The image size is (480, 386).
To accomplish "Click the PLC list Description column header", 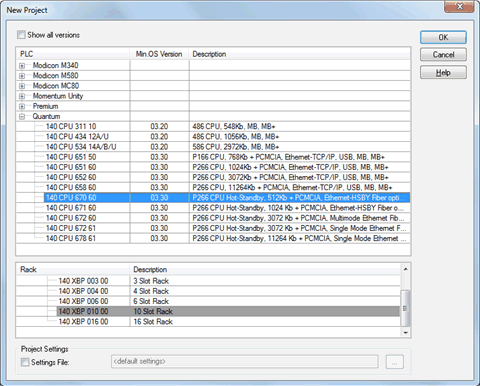I will [299, 54].
